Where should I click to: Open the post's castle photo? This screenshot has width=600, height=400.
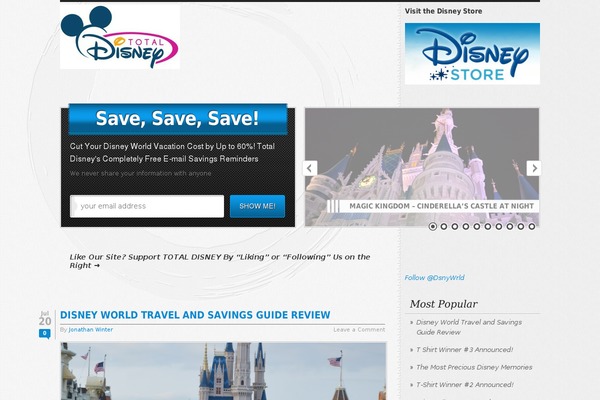[223, 371]
